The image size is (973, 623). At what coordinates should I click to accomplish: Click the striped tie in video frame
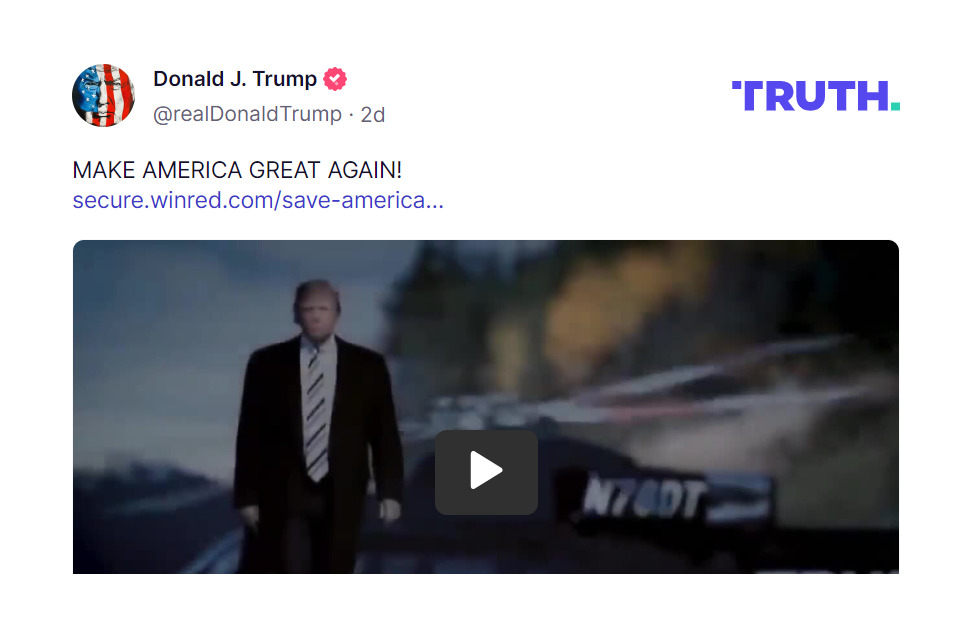[316, 413]
